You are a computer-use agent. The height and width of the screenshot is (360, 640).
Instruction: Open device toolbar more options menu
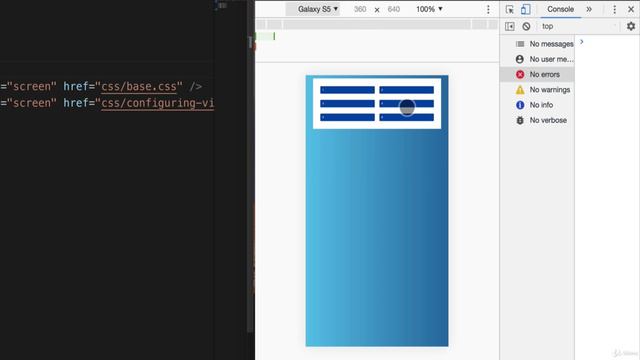tap(488, 9)
